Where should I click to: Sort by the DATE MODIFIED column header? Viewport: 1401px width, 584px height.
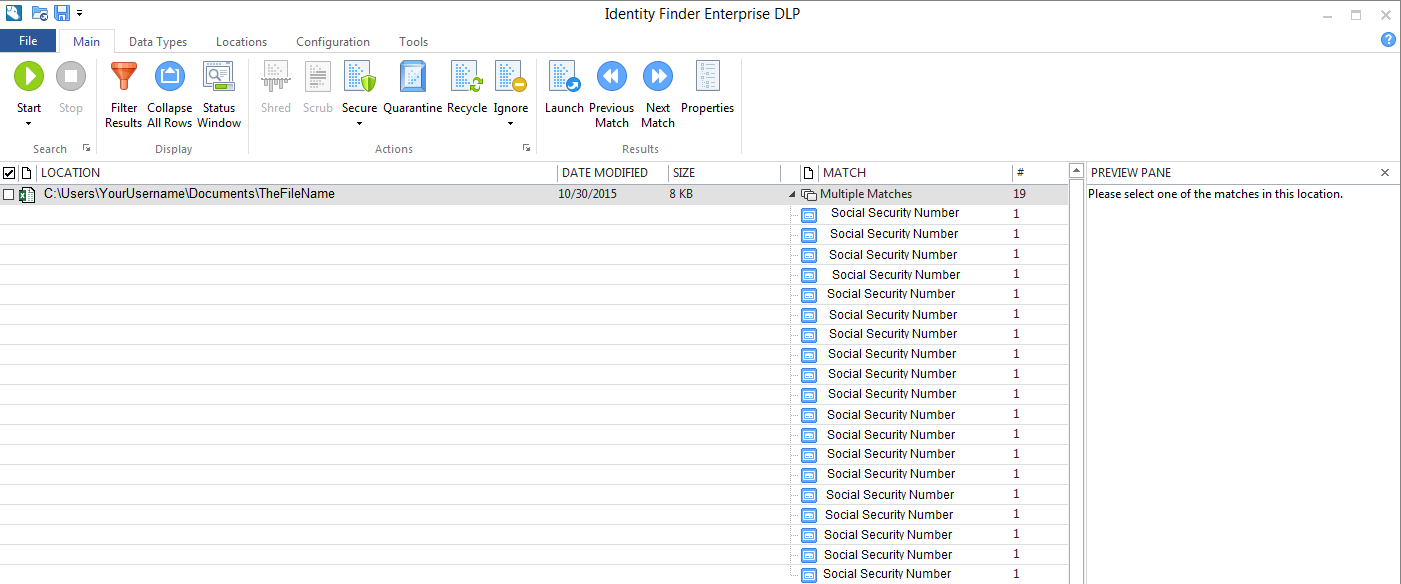[x=605, y=173]
